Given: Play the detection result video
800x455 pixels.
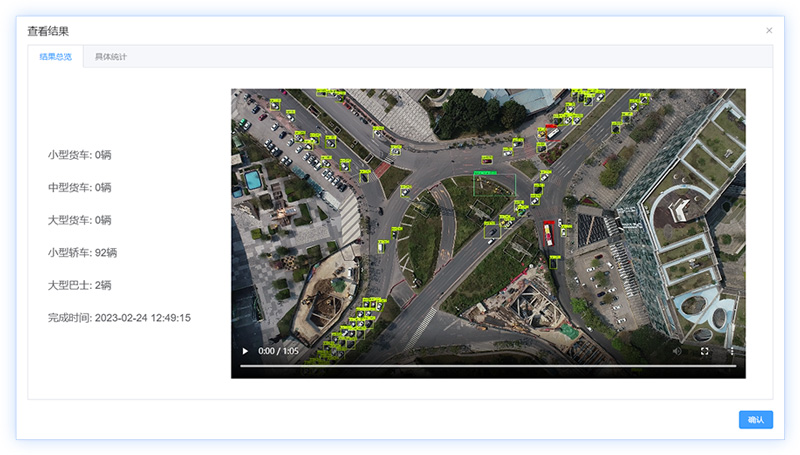Looking at the screenshot, I should [245, 351].
